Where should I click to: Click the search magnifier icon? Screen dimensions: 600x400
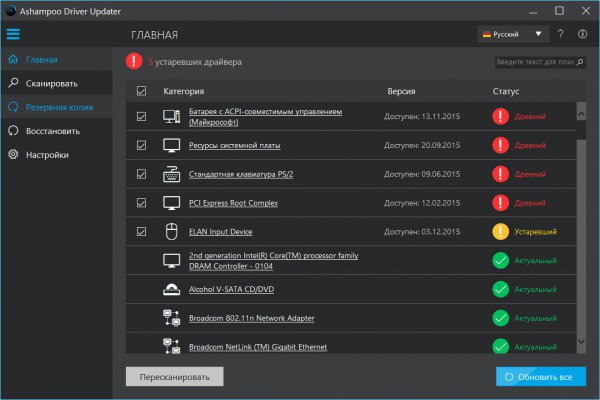[580, 62]
